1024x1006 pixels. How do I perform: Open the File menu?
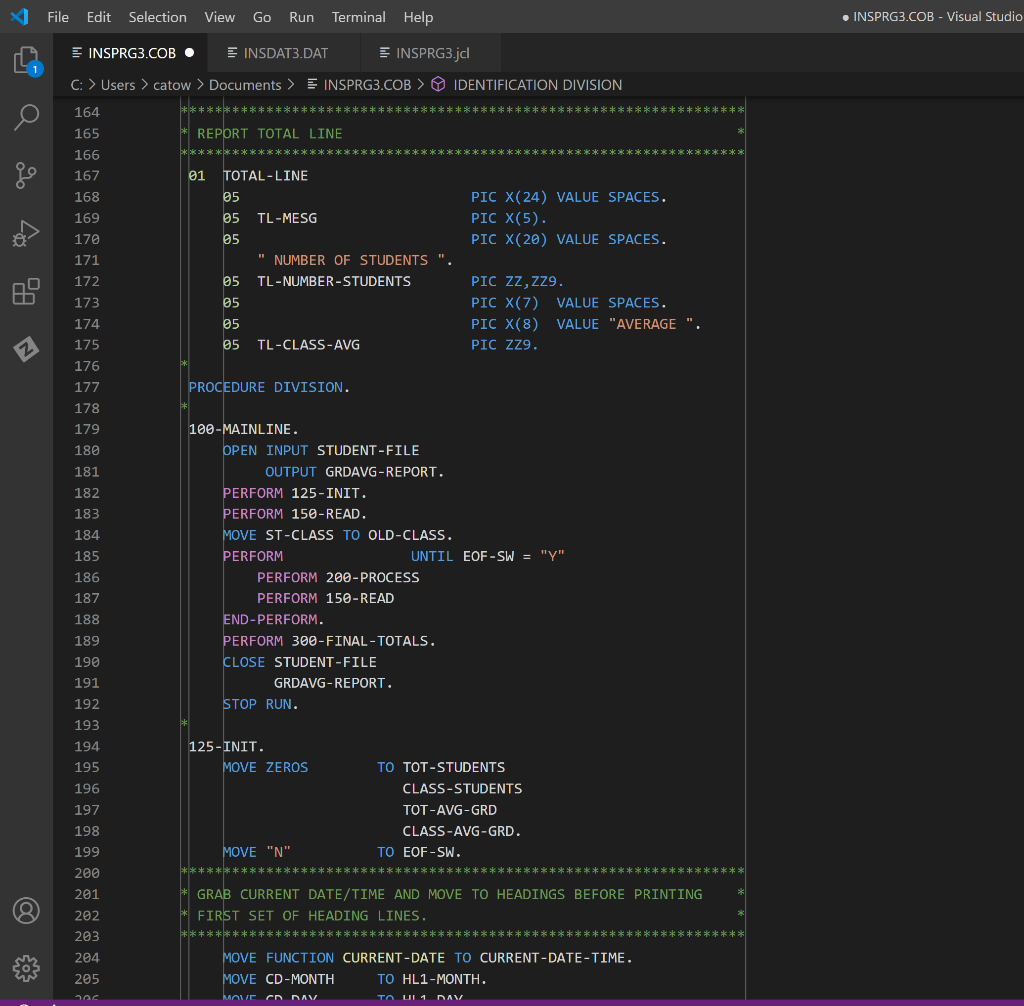58,17
